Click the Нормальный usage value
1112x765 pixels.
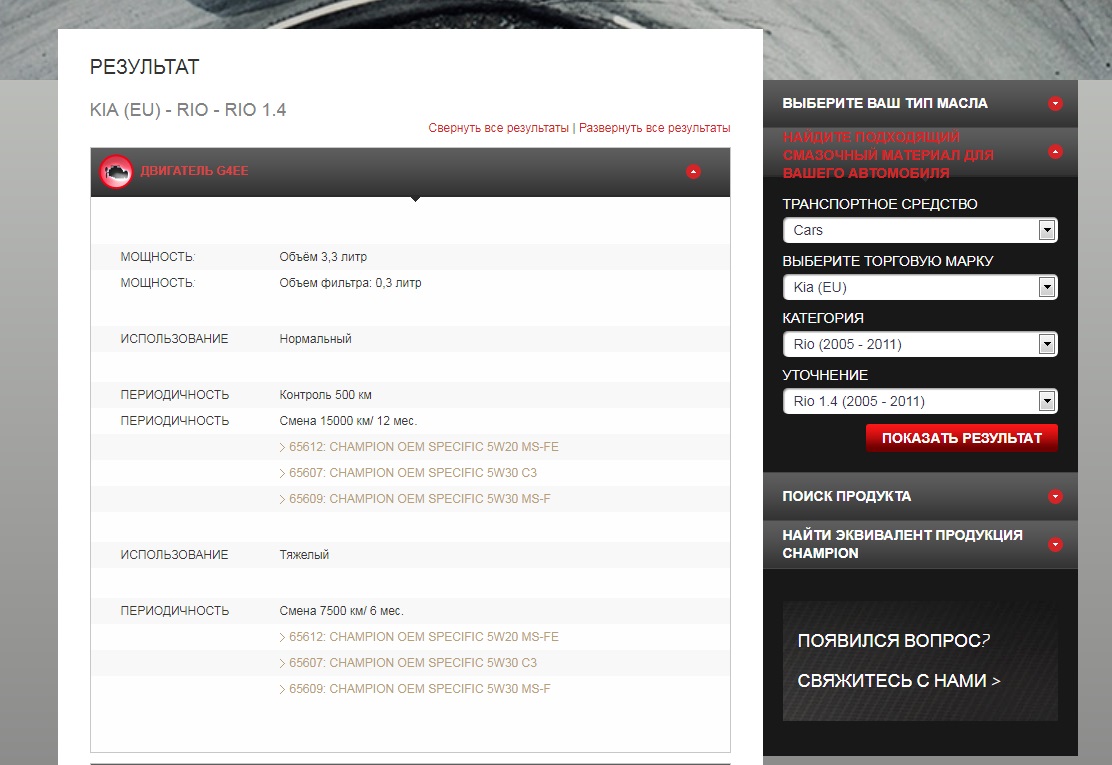[316, 339]
